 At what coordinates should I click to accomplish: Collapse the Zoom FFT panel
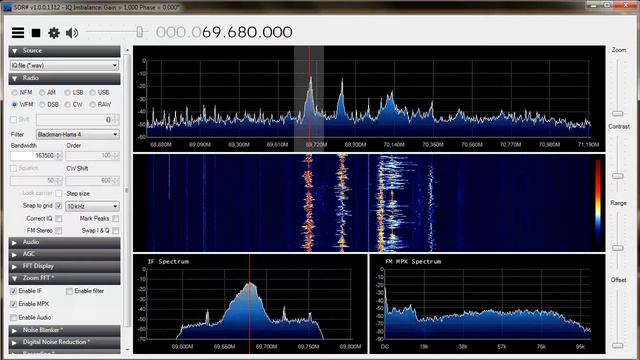64,278
